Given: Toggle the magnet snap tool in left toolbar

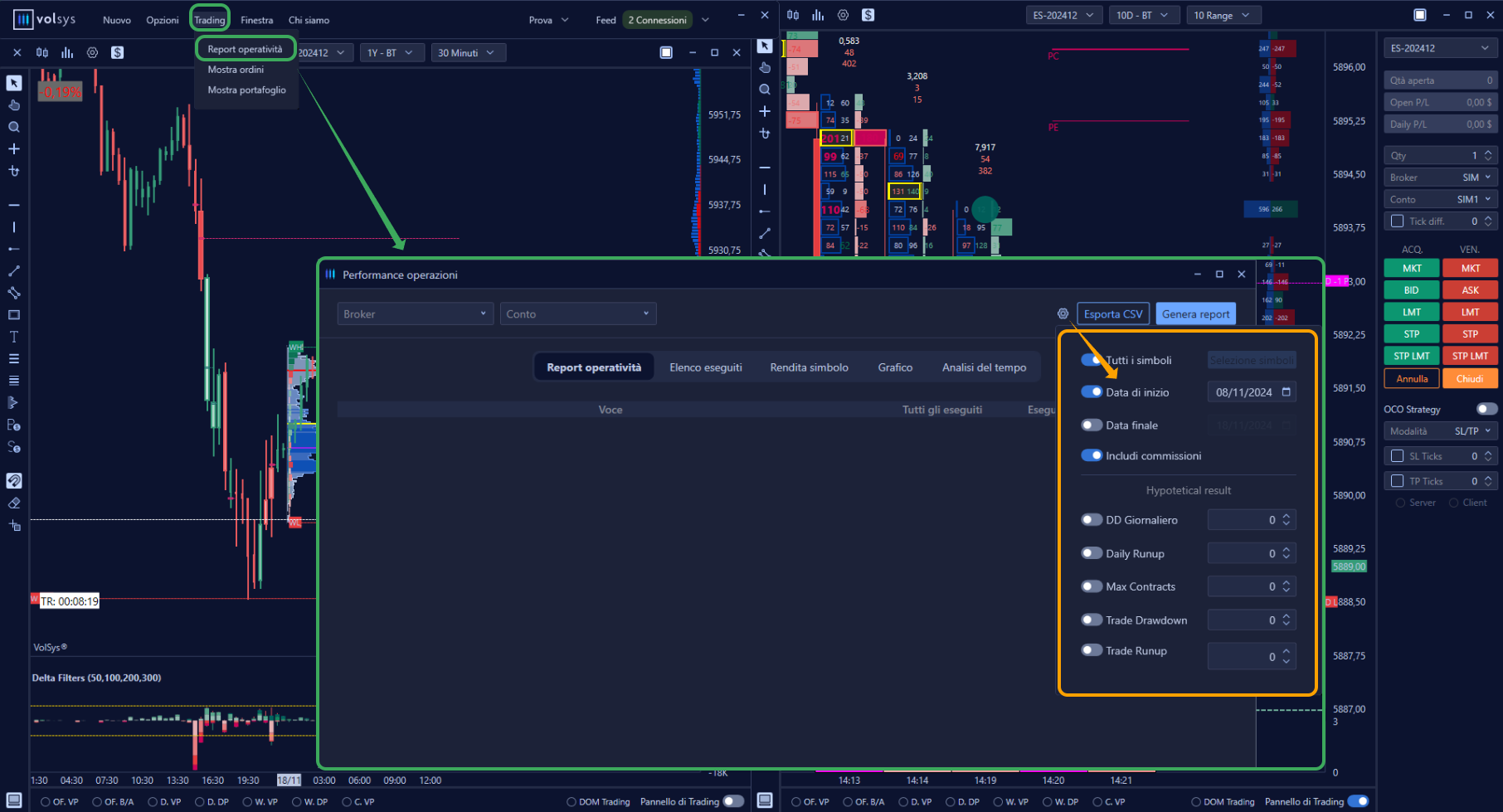Looking at the screenshot, I should pyautogui.click(x=14, y=480).
